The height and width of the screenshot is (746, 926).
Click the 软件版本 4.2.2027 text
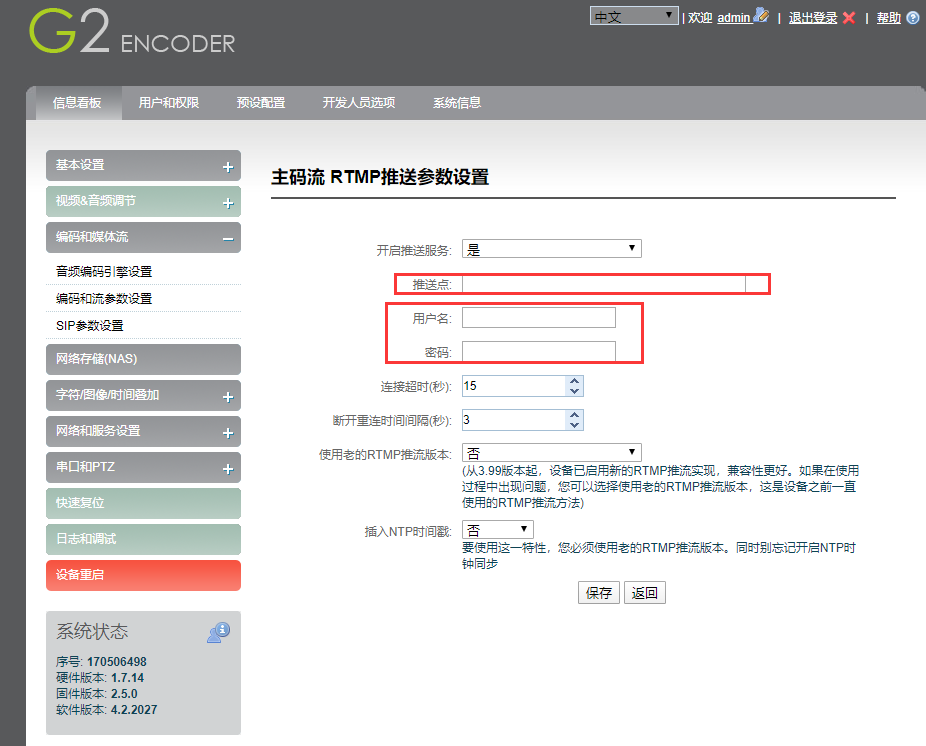(x=107, y=710)
